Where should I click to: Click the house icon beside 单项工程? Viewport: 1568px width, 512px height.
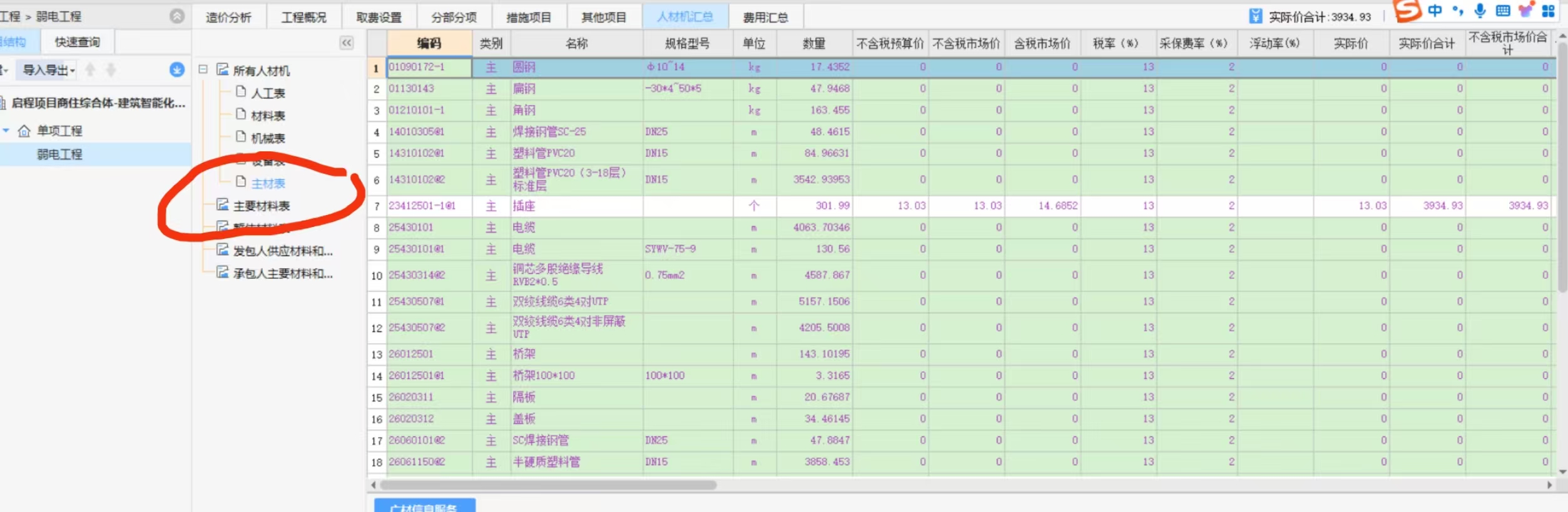point(24,131)
